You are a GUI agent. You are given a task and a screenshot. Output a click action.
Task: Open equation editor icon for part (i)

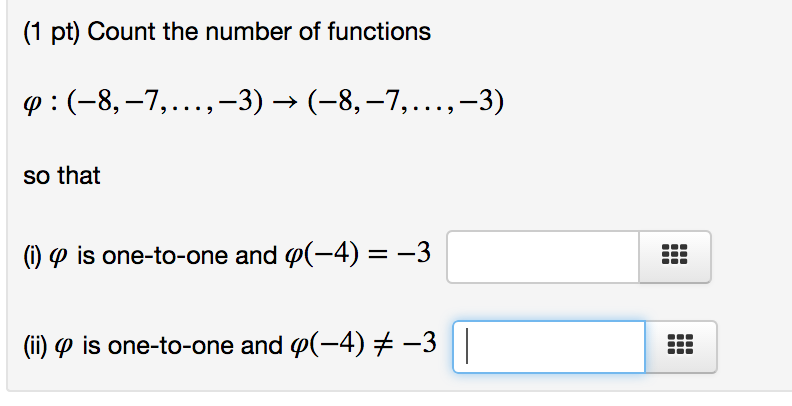pos(673,257)
